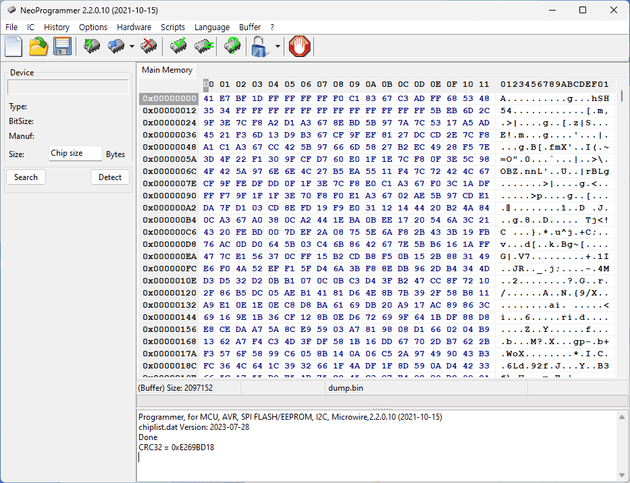Click the padlock Protect icon
The width and height of the screenshot is (630, 483).
point(260,46)
